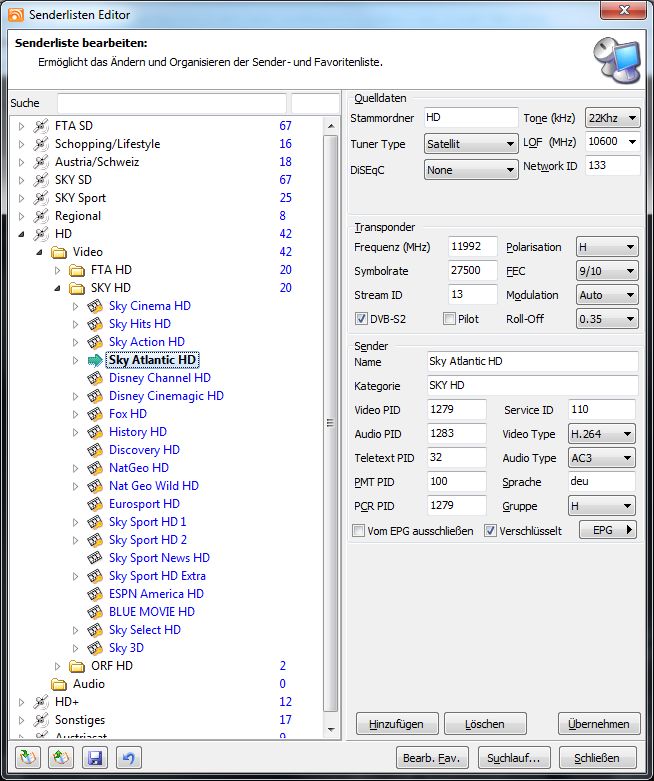Enable the Pilot checkbox
This screenshot has width=654, height=781.
tap(449, 319)
